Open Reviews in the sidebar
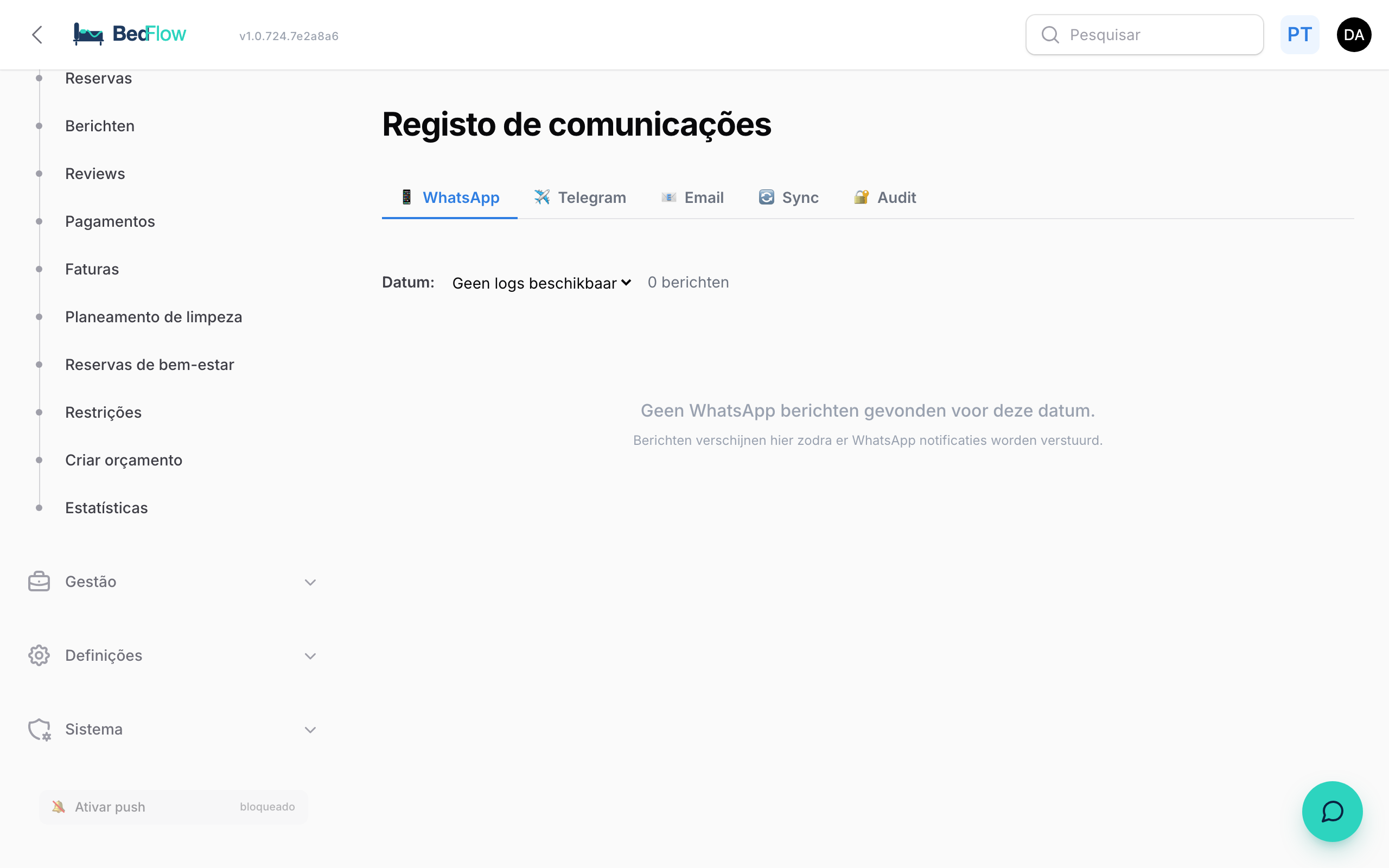The width and height of the screenshot is (1389, 868). 95,174
